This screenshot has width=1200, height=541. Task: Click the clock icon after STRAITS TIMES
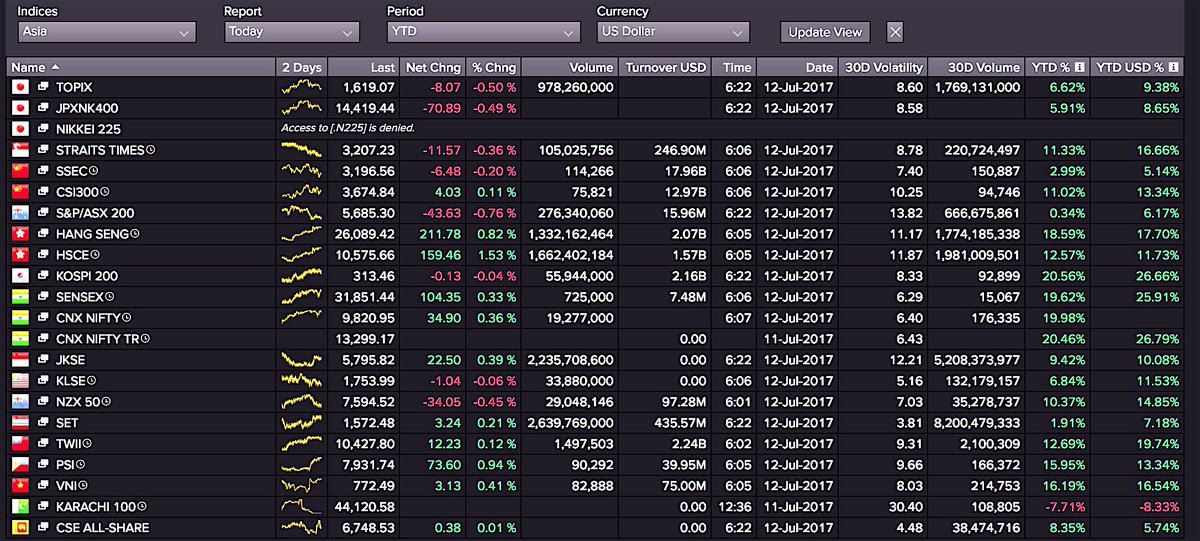(x=151, y=150)
